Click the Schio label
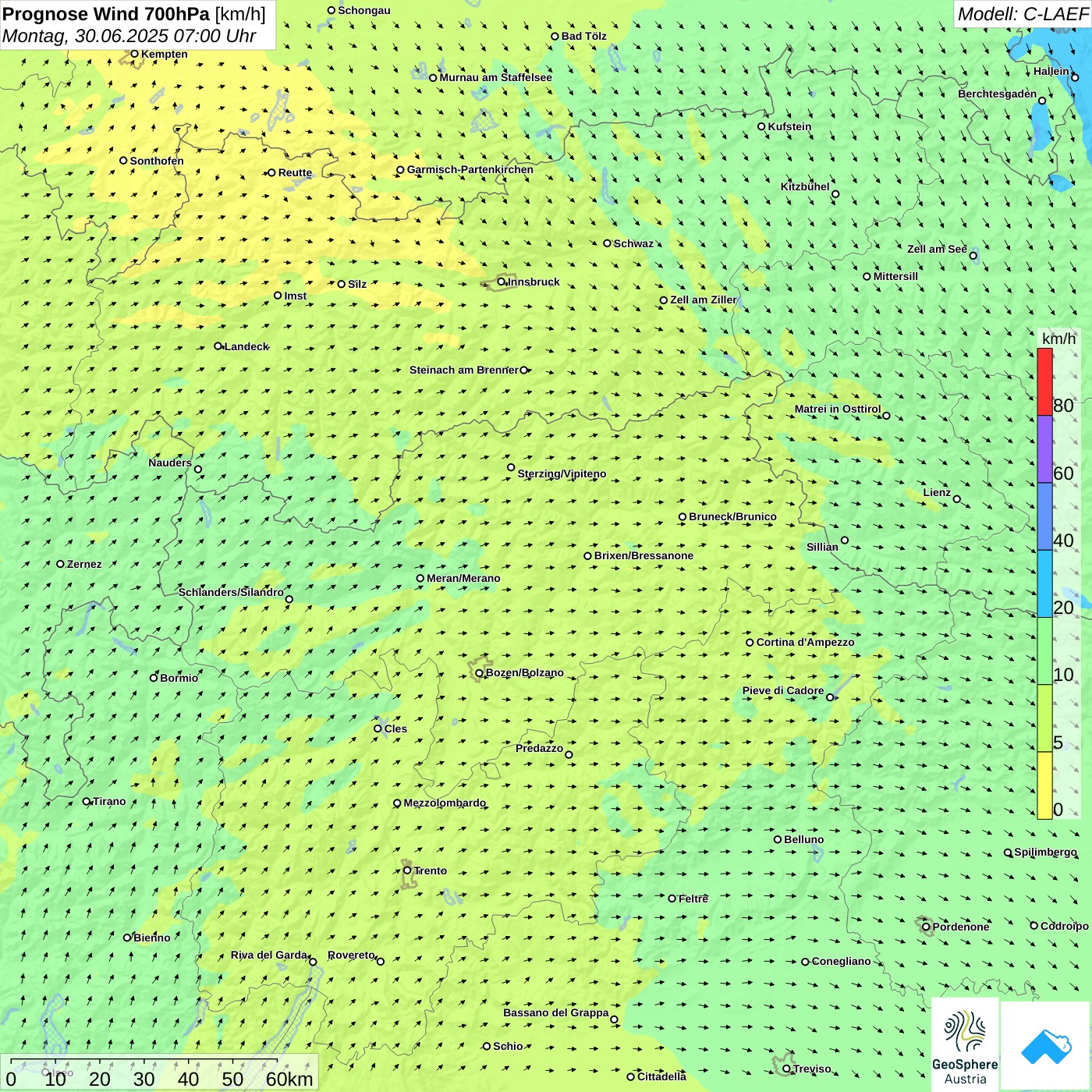The height and width of the screenshot is (1092, 1092). [508, 1046]
